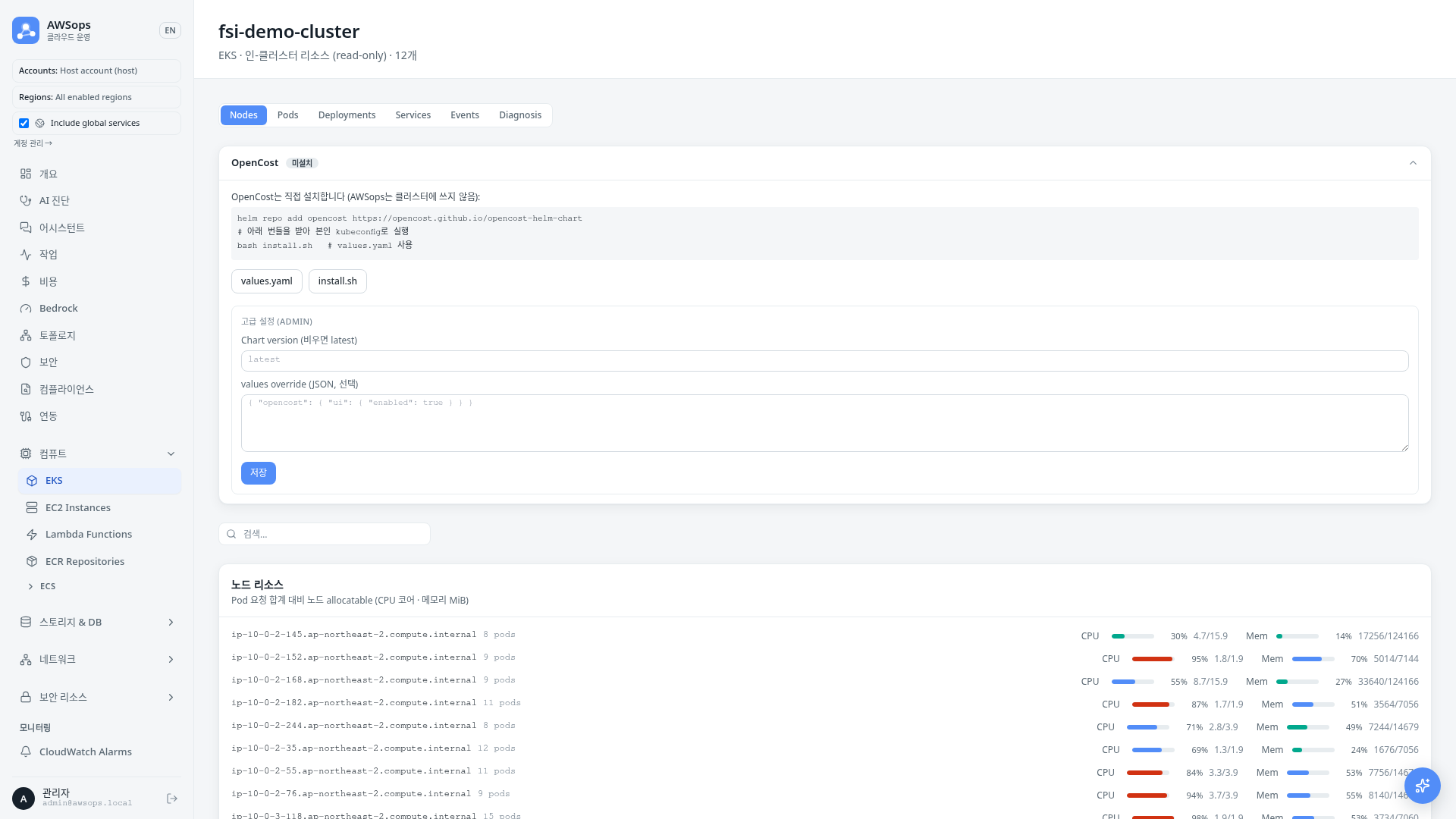
Task: Click the logout icon beside 관리자
Action: [172, 799]
